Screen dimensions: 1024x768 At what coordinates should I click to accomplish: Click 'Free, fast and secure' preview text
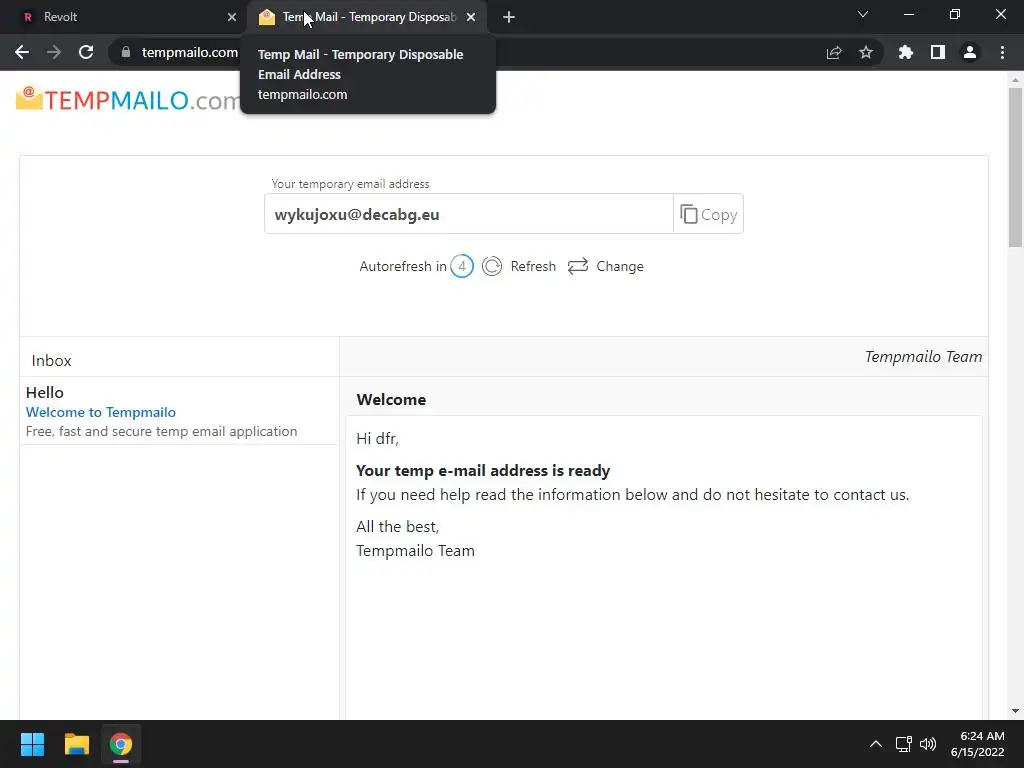(x=161, y=431)
